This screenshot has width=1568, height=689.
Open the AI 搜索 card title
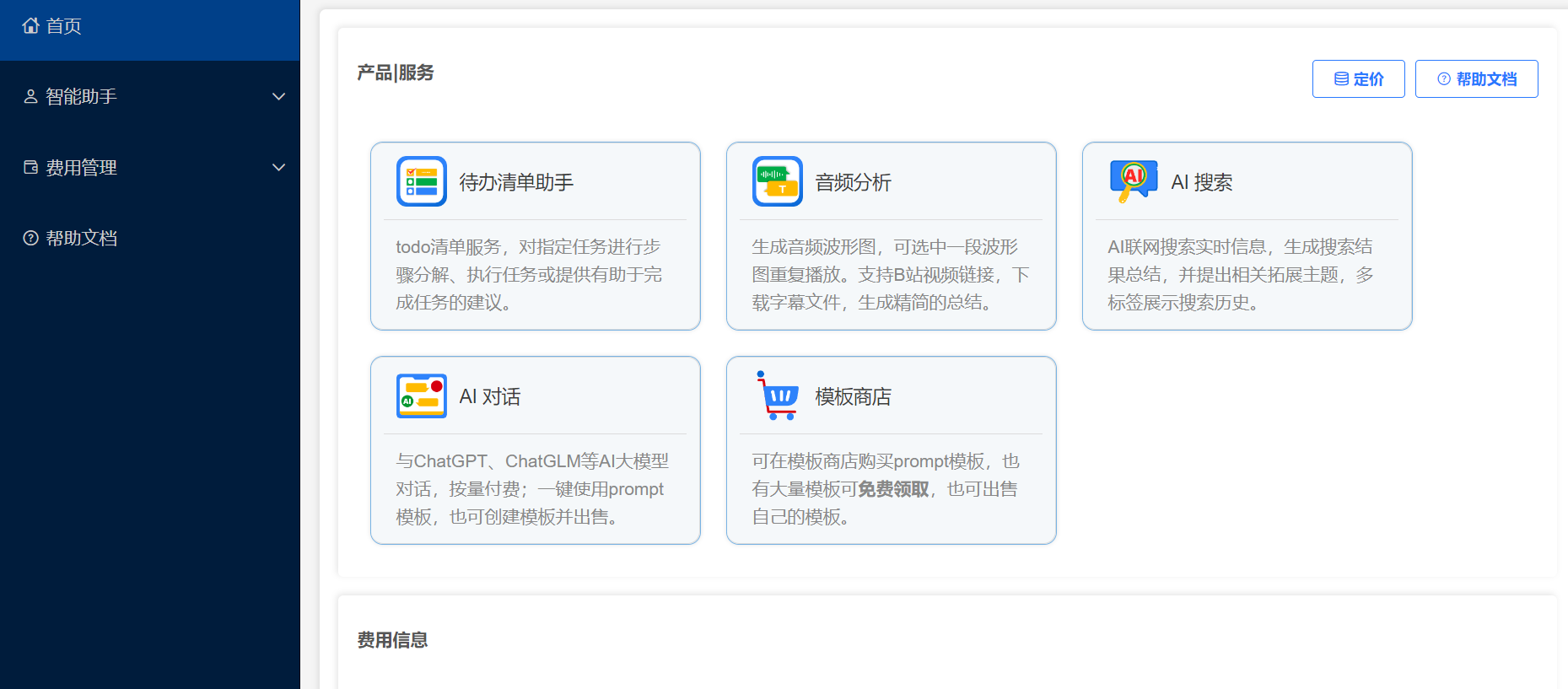tap(1202, 182)
